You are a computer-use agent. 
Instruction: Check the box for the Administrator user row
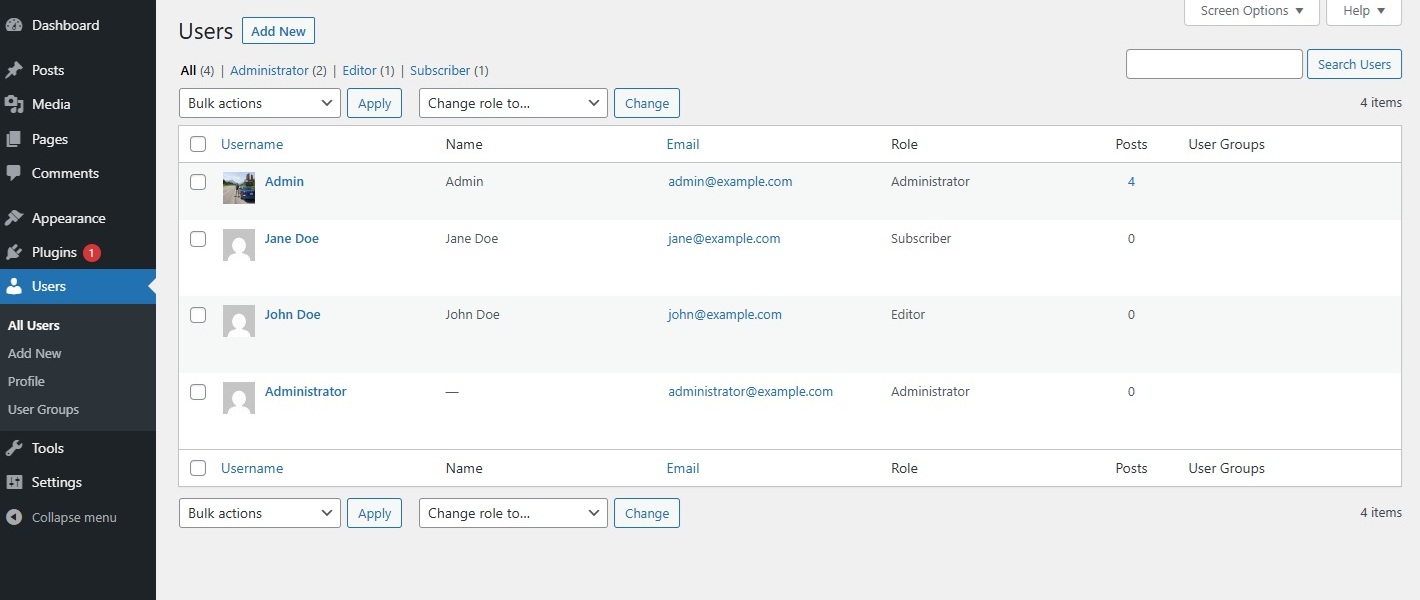click(x=198, y=392)
